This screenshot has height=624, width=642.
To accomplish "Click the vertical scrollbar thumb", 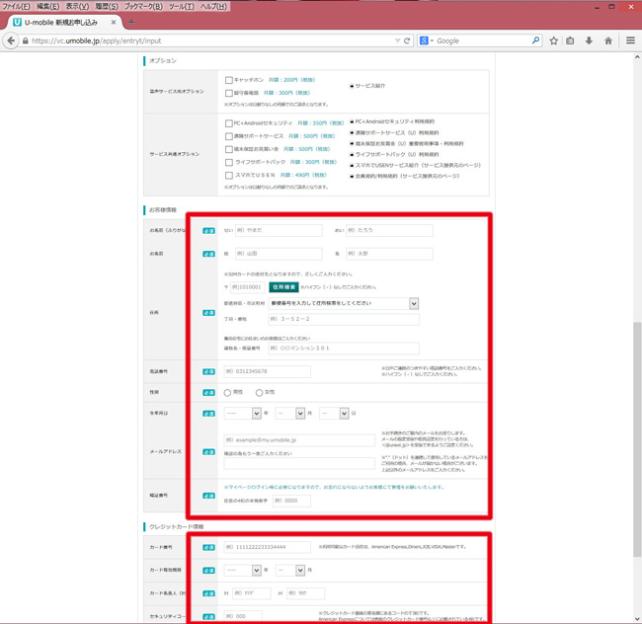I will [x=637, y=439].
